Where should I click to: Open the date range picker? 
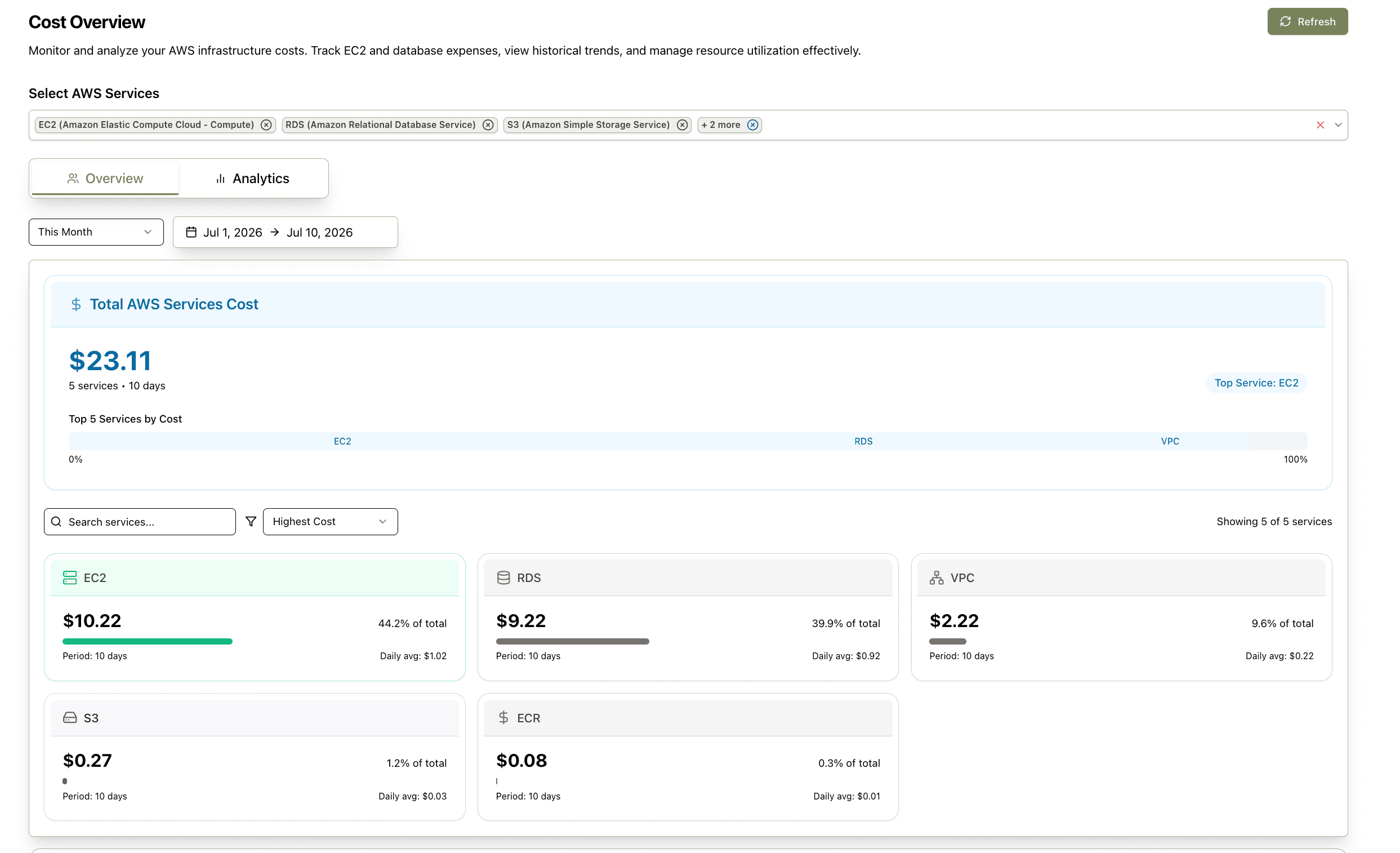(x=285, y=232)
